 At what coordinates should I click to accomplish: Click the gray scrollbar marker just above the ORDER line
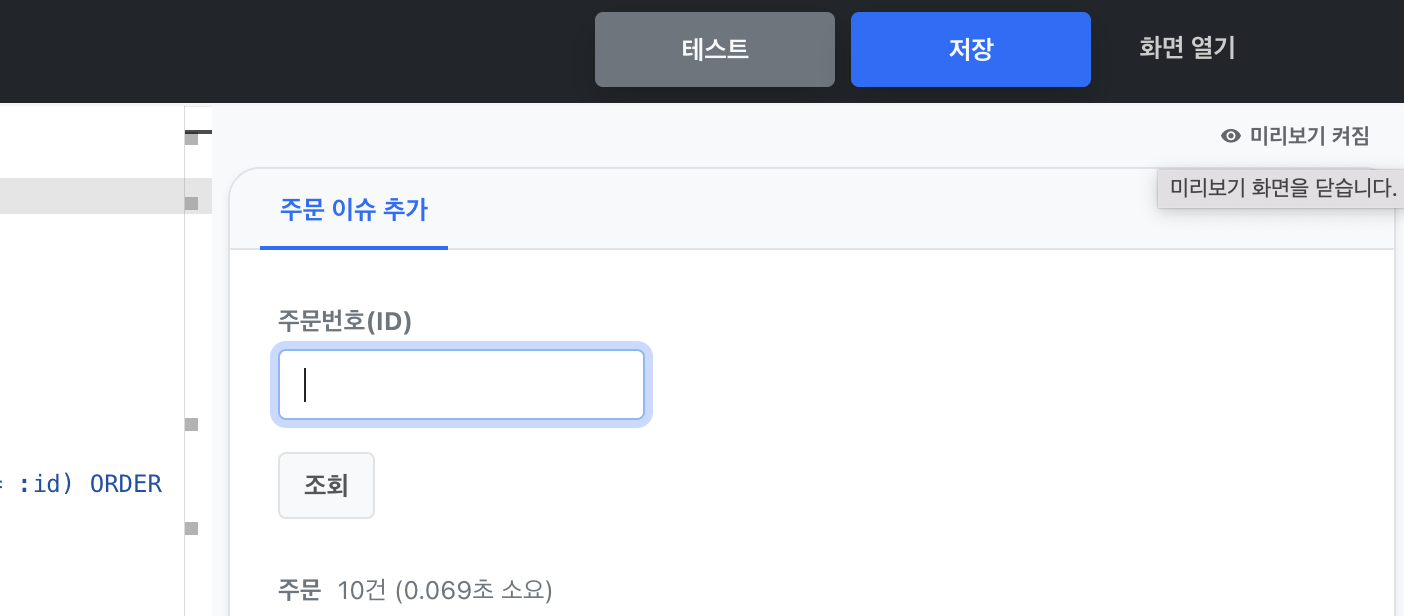pos(192,424)
